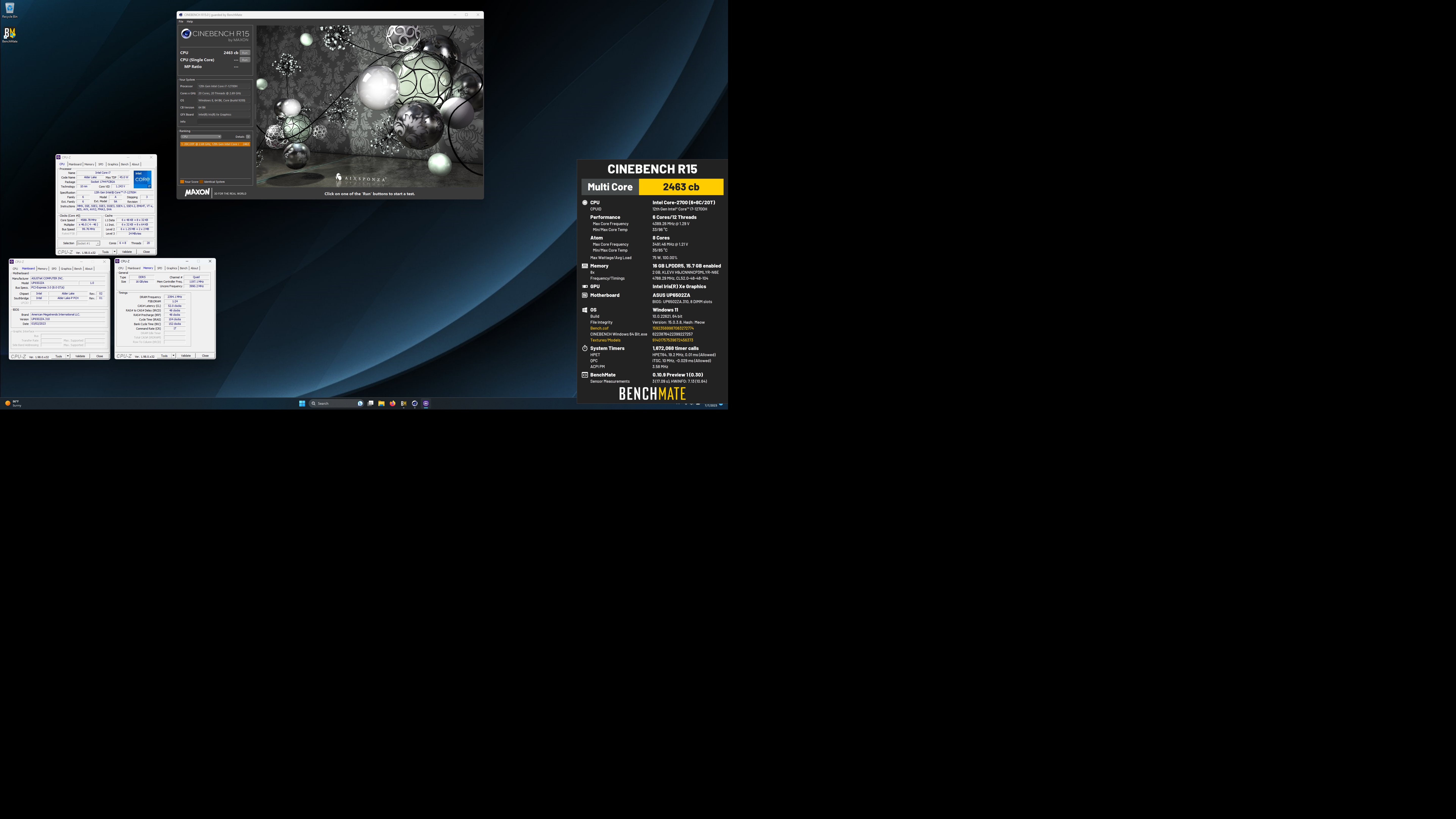Click the Intel Core i7 badge in CPU-Z
The height and width of the screenshot is (819, 1456).
[x=142, y=179]
